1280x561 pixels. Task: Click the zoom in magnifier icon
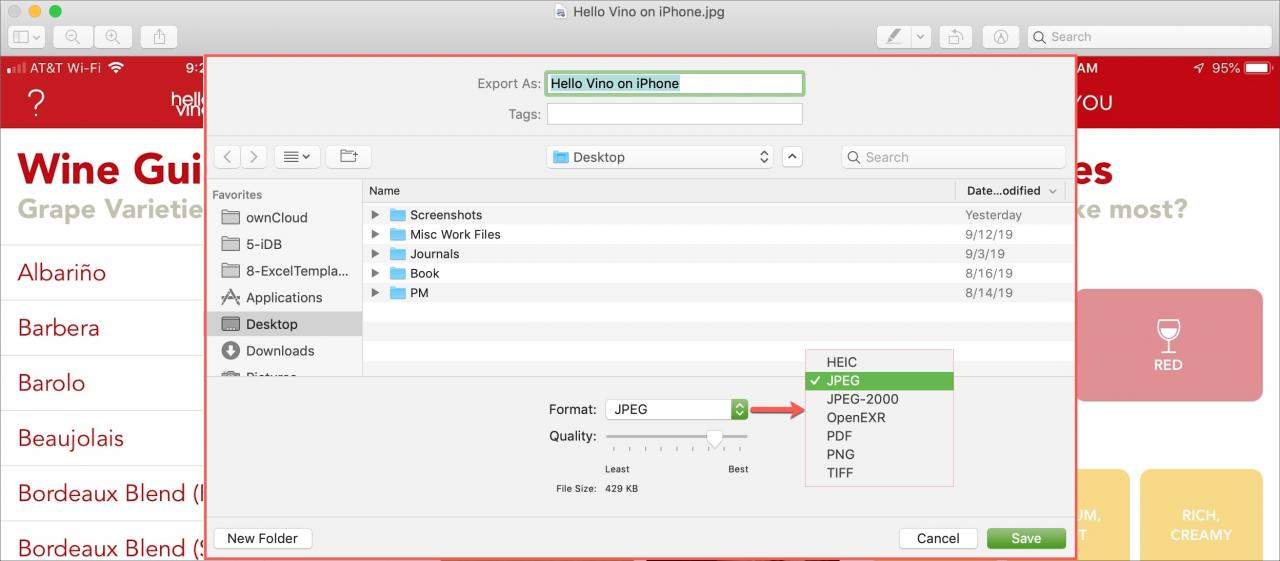[112, 37]
